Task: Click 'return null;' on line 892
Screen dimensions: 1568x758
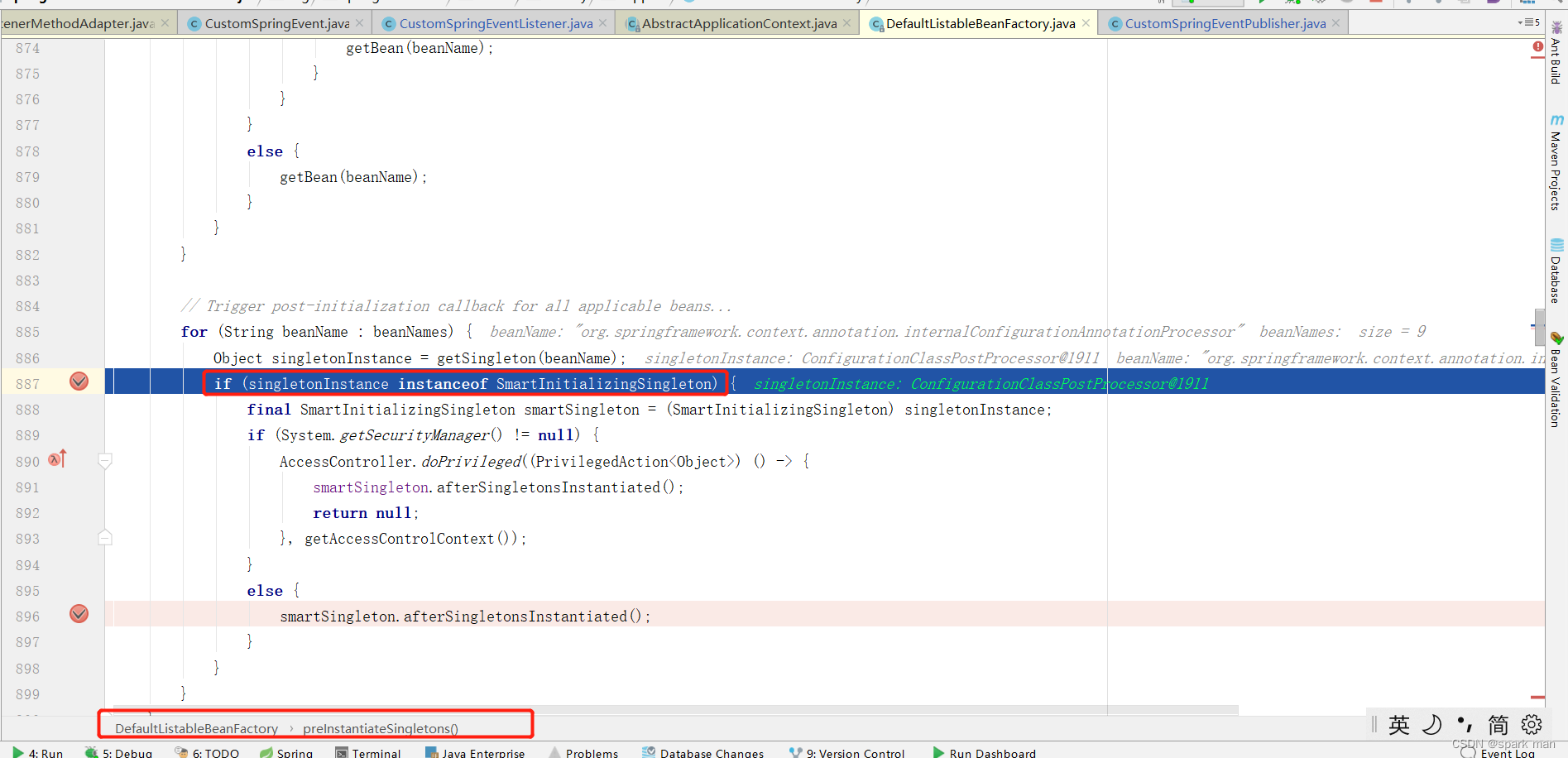Action: (x=366, y=513)
